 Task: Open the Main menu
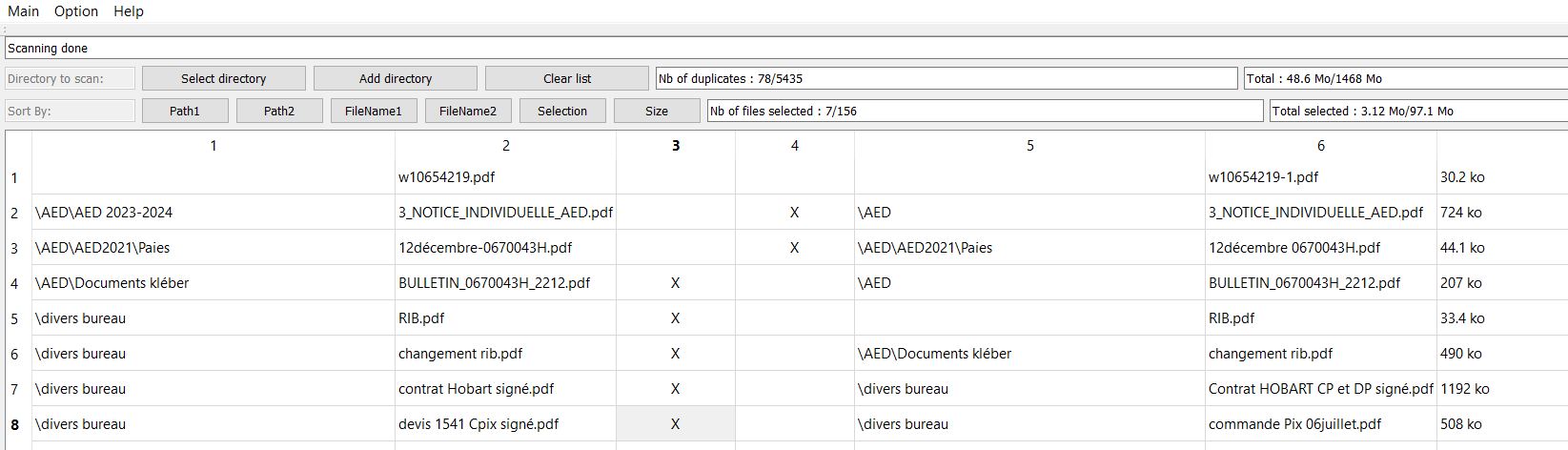(x=24, y=11)
